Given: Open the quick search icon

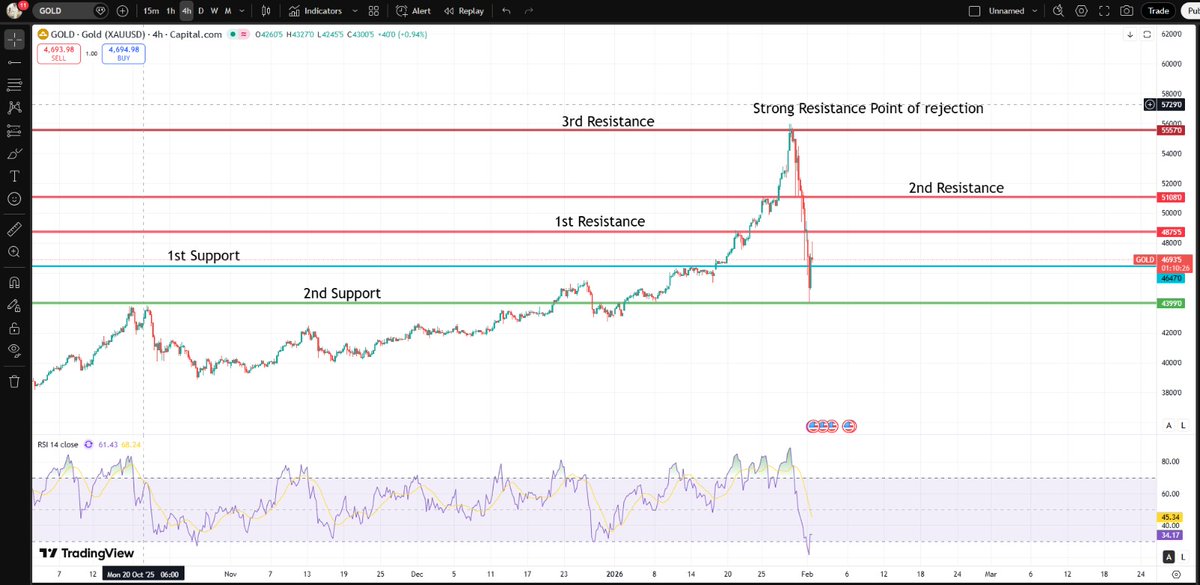Looking at the screenshot, I should (x=1060, y=11).
